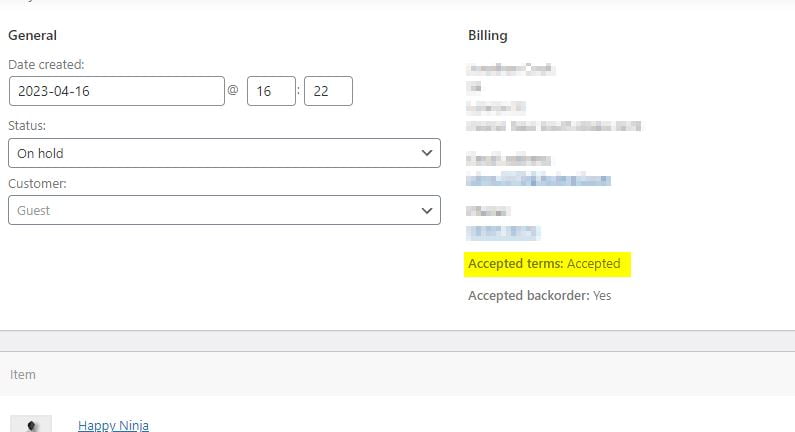Click the Customer field label

click(37, 184)
